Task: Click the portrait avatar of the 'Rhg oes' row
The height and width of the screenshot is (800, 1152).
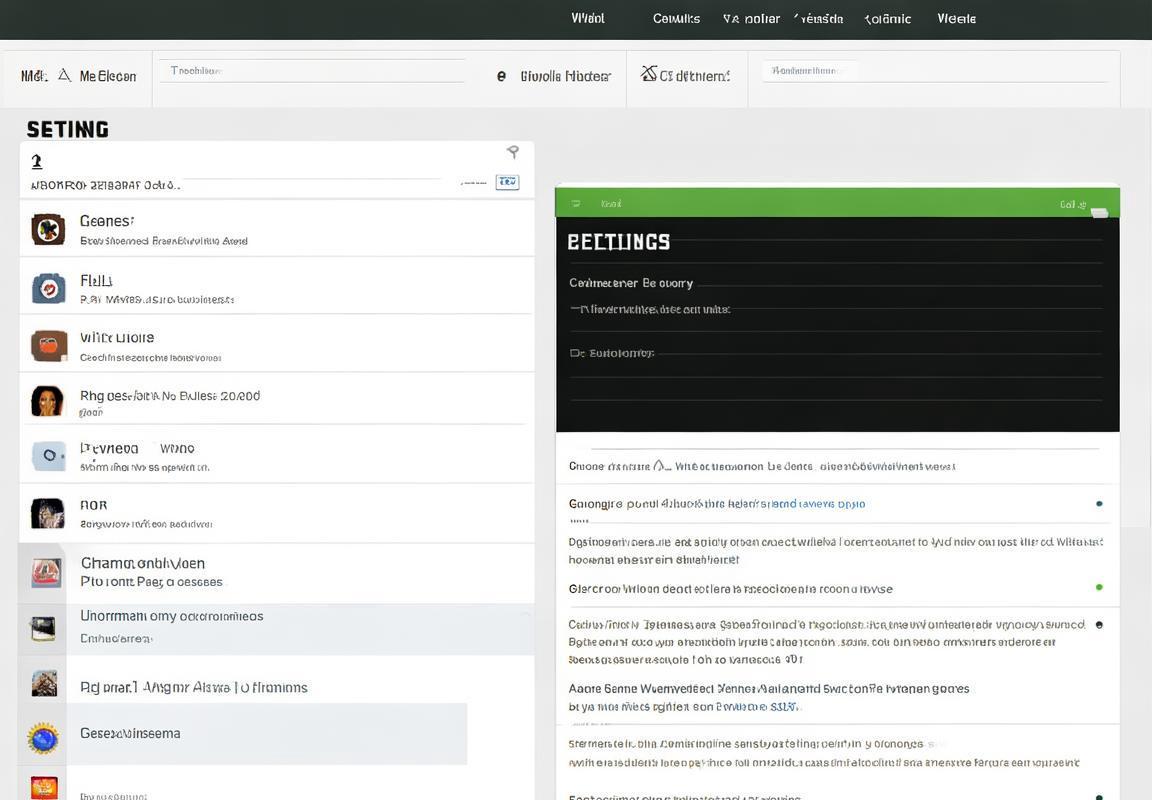Action: point(47,401)
